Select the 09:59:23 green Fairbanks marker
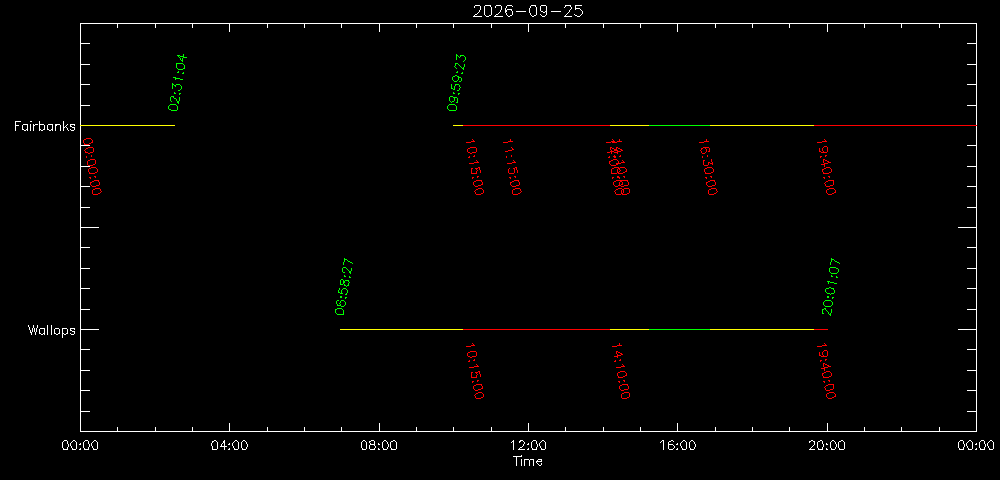Screen dimensions: 1000x480 [x=457, y=83]
